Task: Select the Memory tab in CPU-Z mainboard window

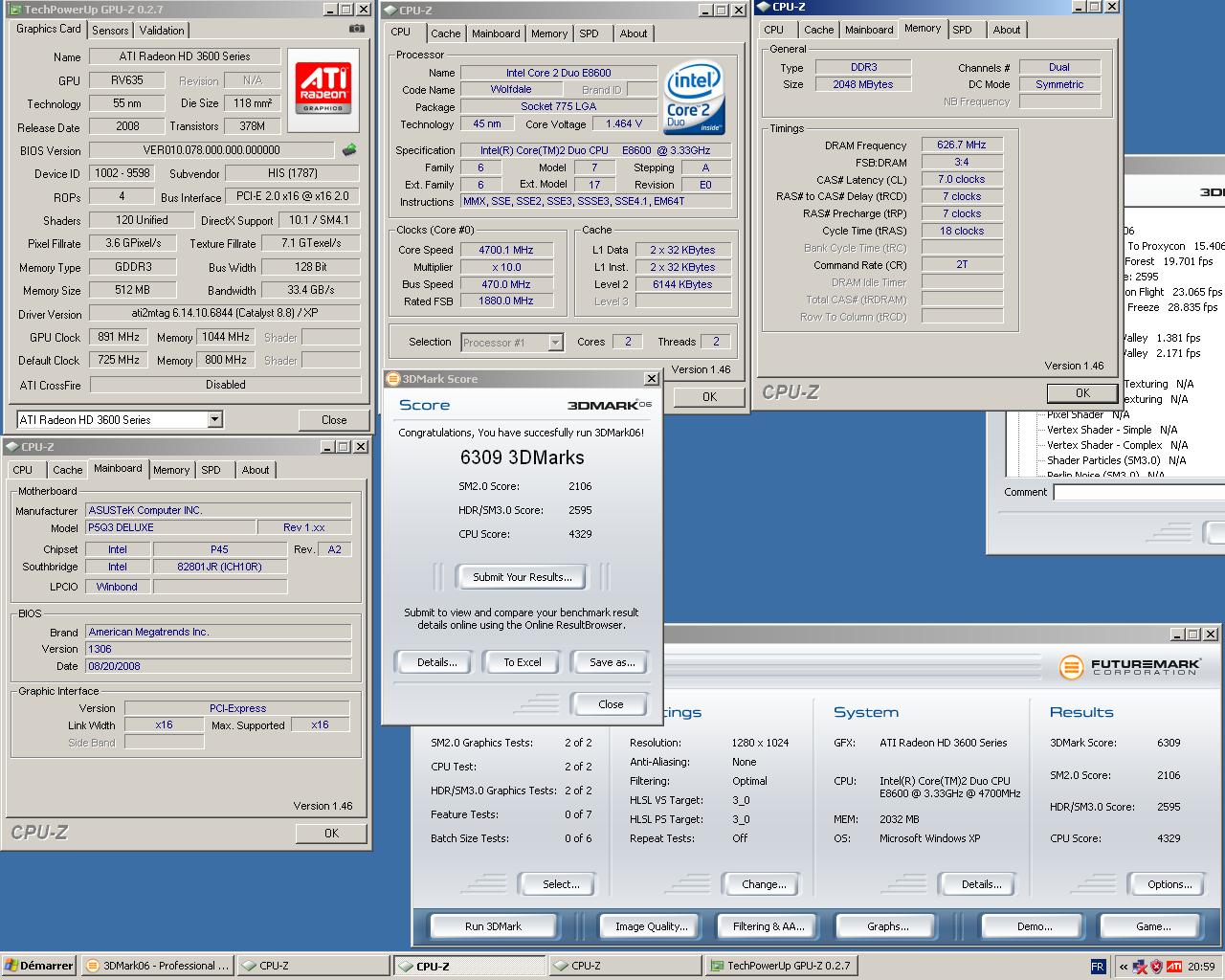Action: click(x=171, y=470)
